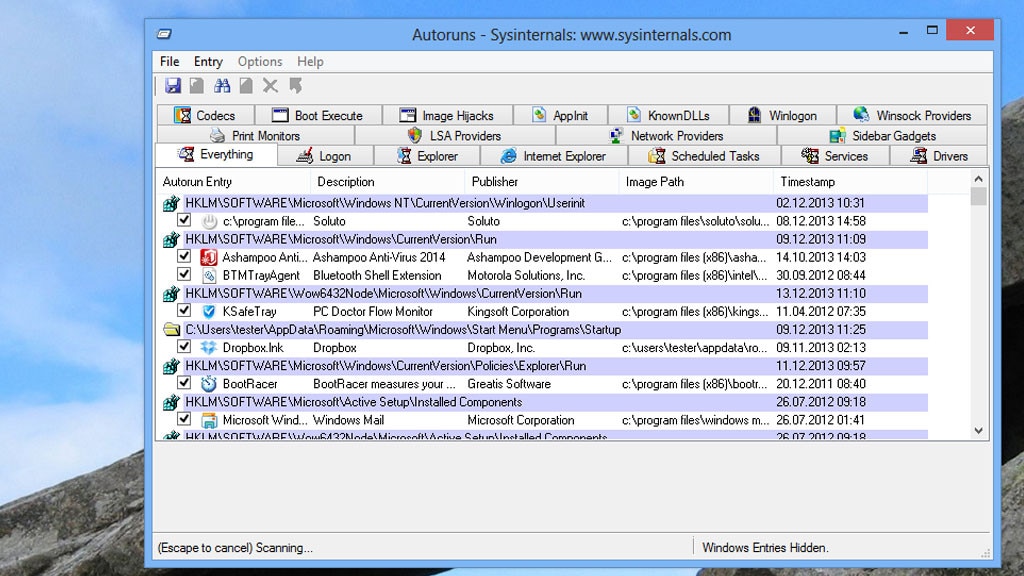Click the Find binoculars toolbar icon
Screen dimensions: 1024x576
point(222,86)
